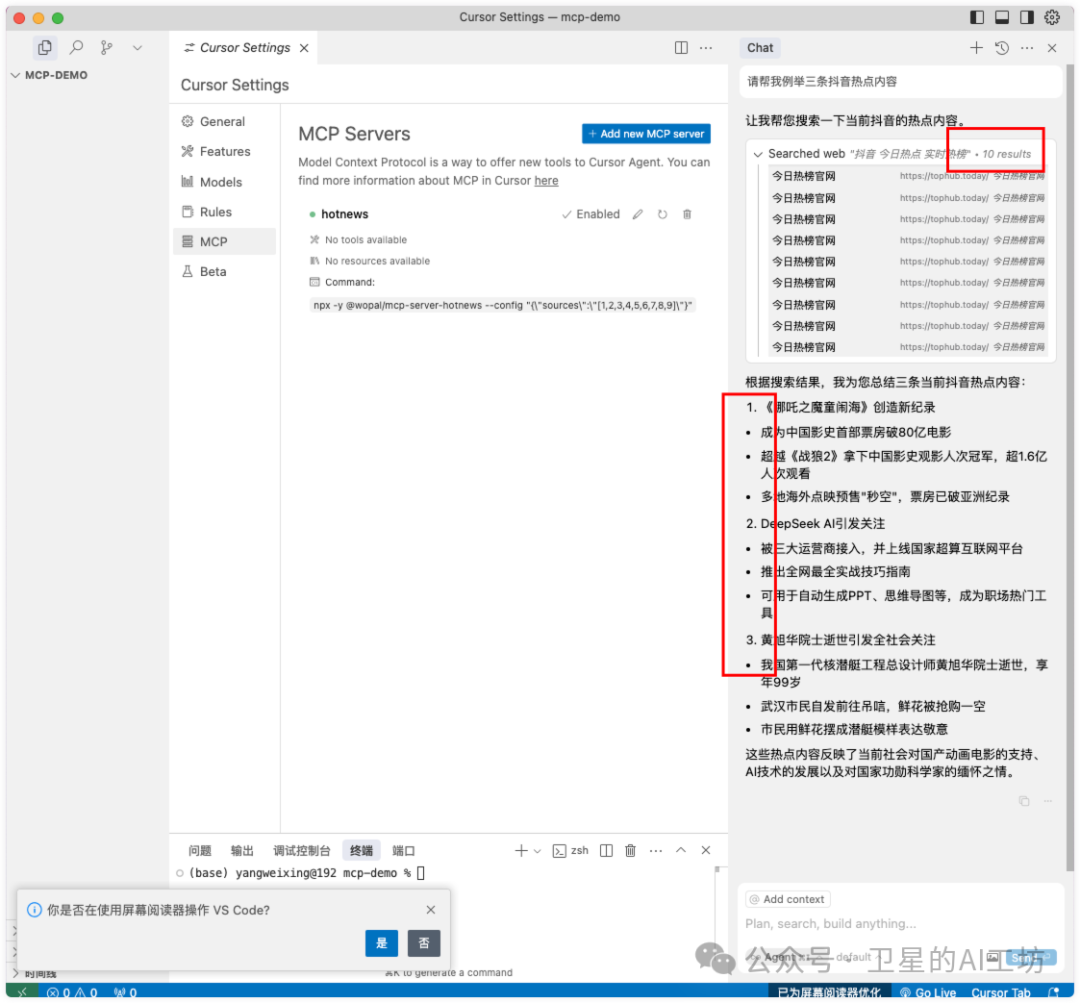Focus the chat prompt input field

pos(899,923)
